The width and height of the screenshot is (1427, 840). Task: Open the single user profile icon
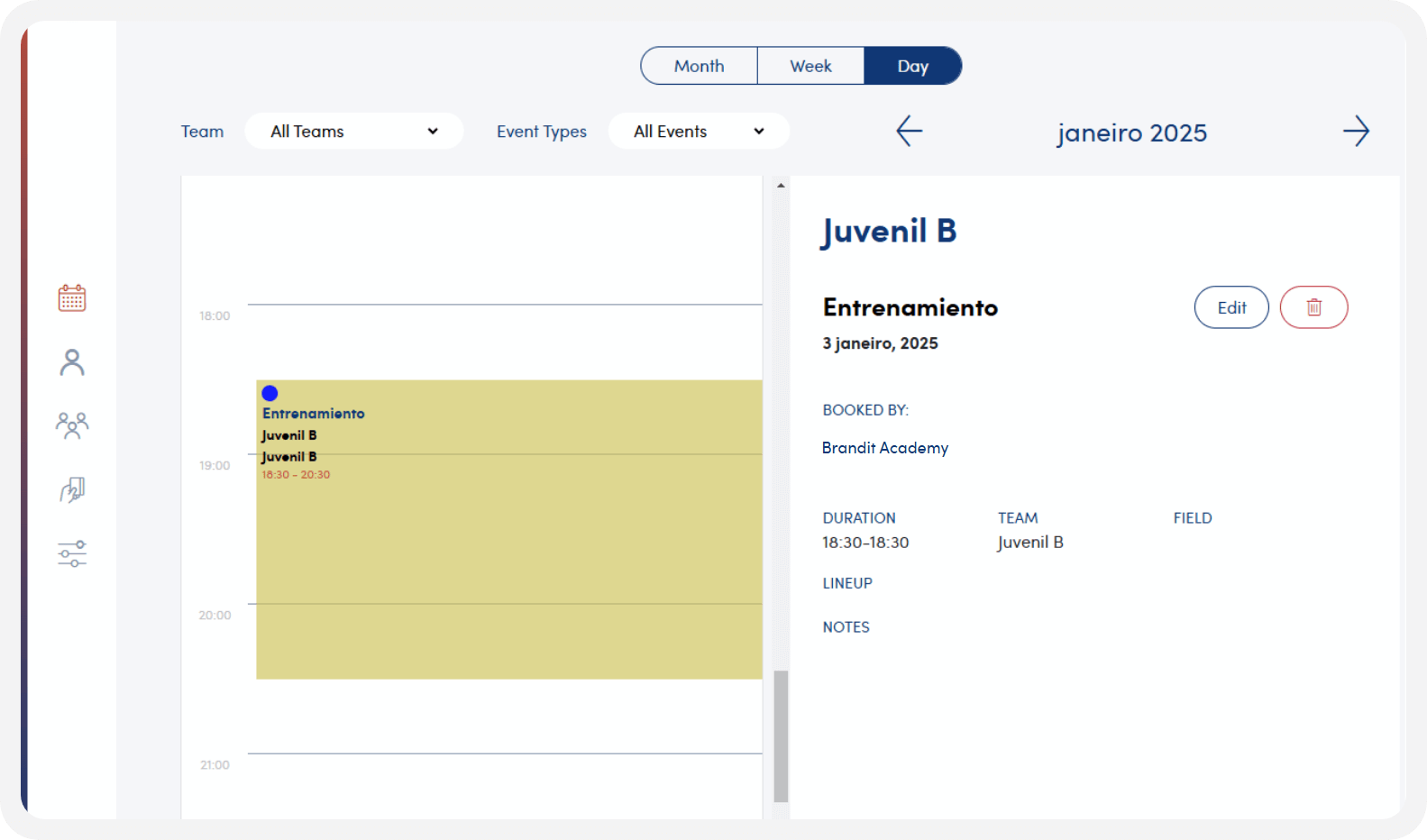point(72,362)
